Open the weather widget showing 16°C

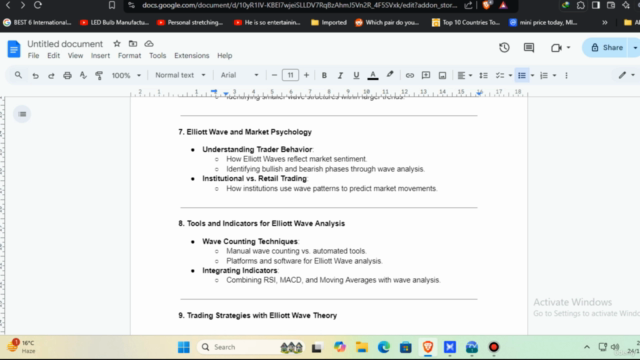click(x=21, y=347)
